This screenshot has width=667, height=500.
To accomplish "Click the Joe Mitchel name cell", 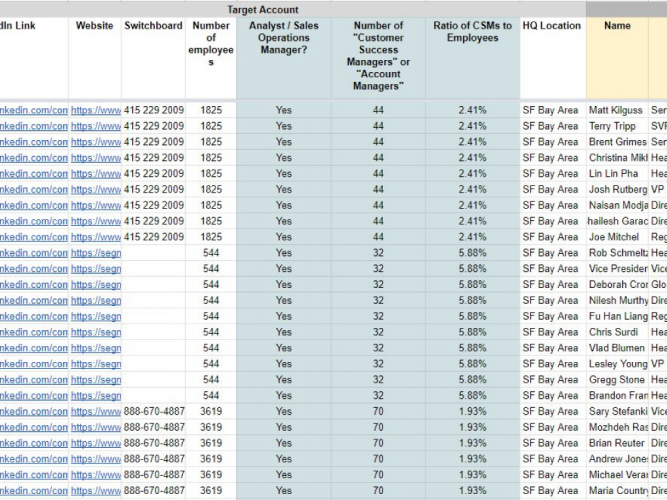I will (617, 237).
